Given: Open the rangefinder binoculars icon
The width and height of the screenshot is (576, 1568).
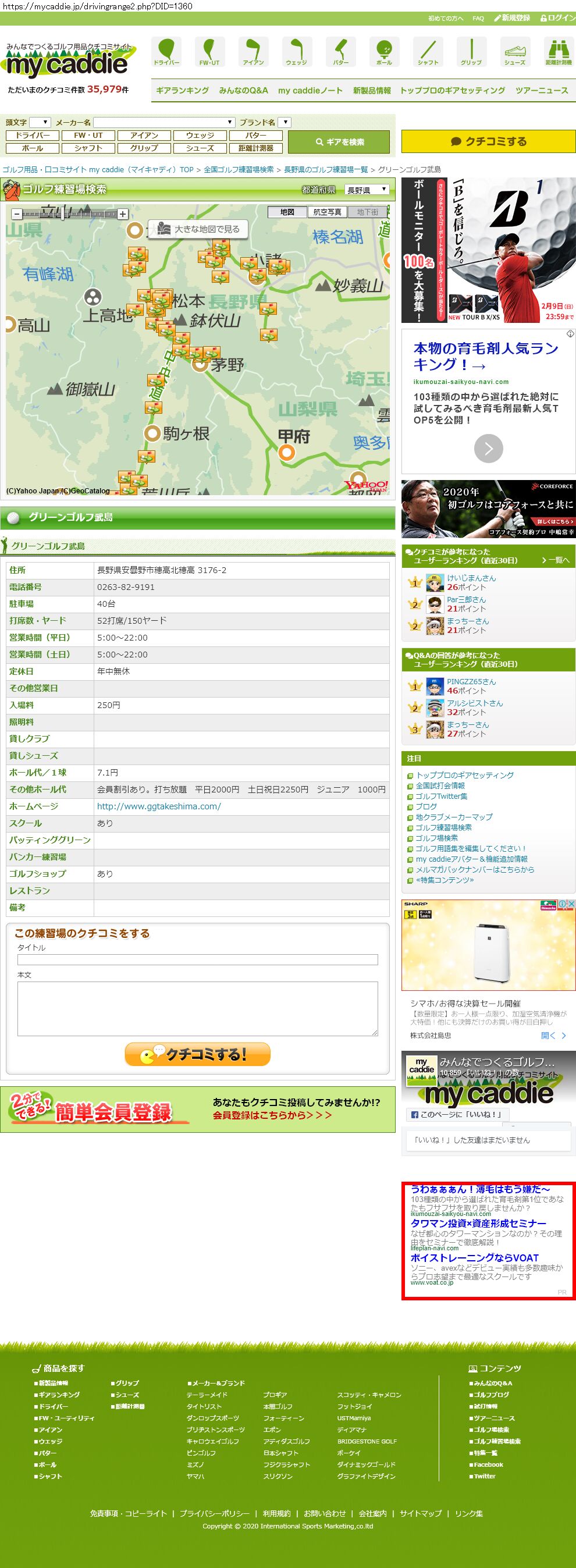Looking at the screenshot, I should pyautogui.click(x=558, y=51).
